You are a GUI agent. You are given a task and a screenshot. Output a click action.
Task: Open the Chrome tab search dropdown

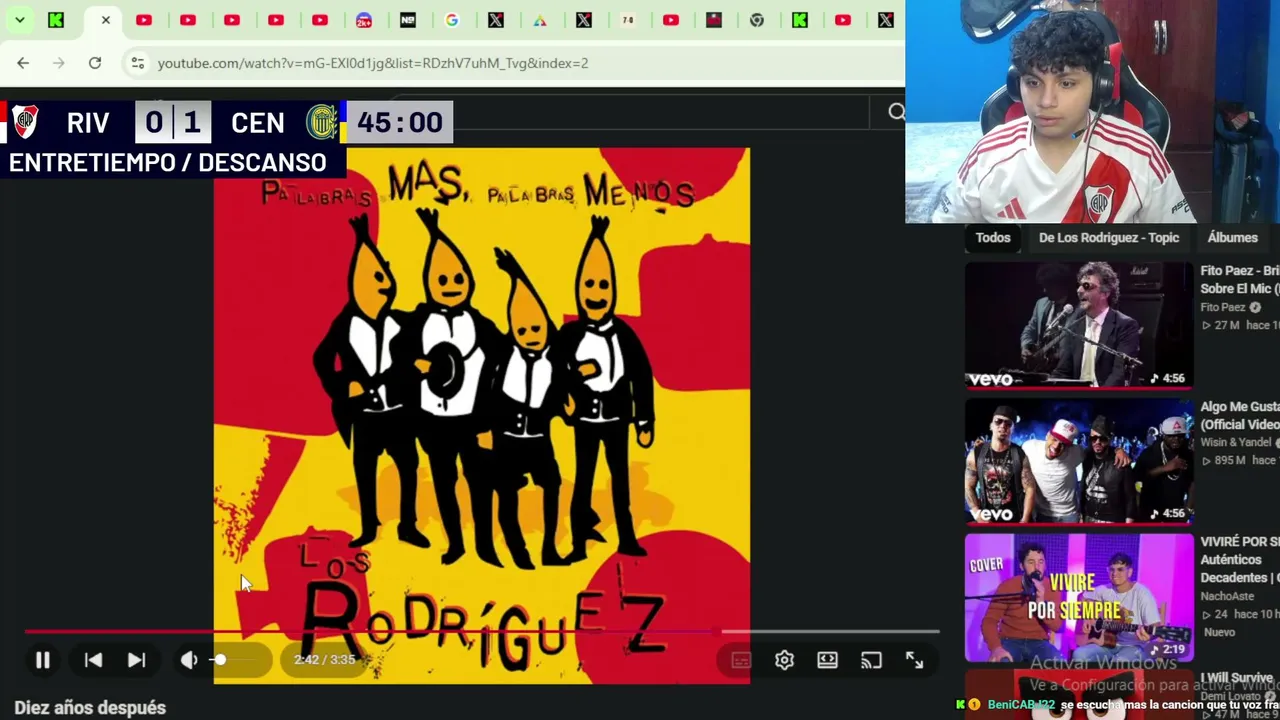point(19,20)
